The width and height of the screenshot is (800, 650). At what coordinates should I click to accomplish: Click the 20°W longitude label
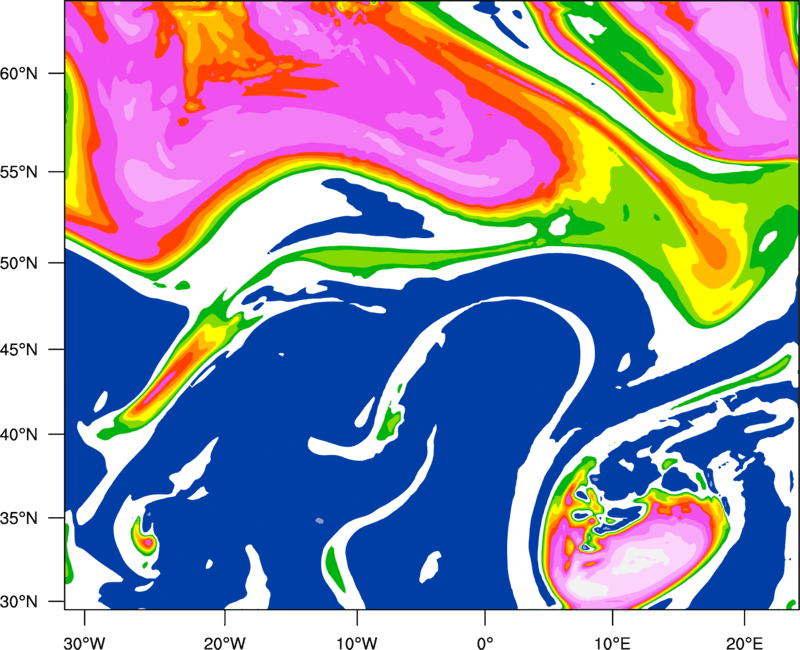225,643
